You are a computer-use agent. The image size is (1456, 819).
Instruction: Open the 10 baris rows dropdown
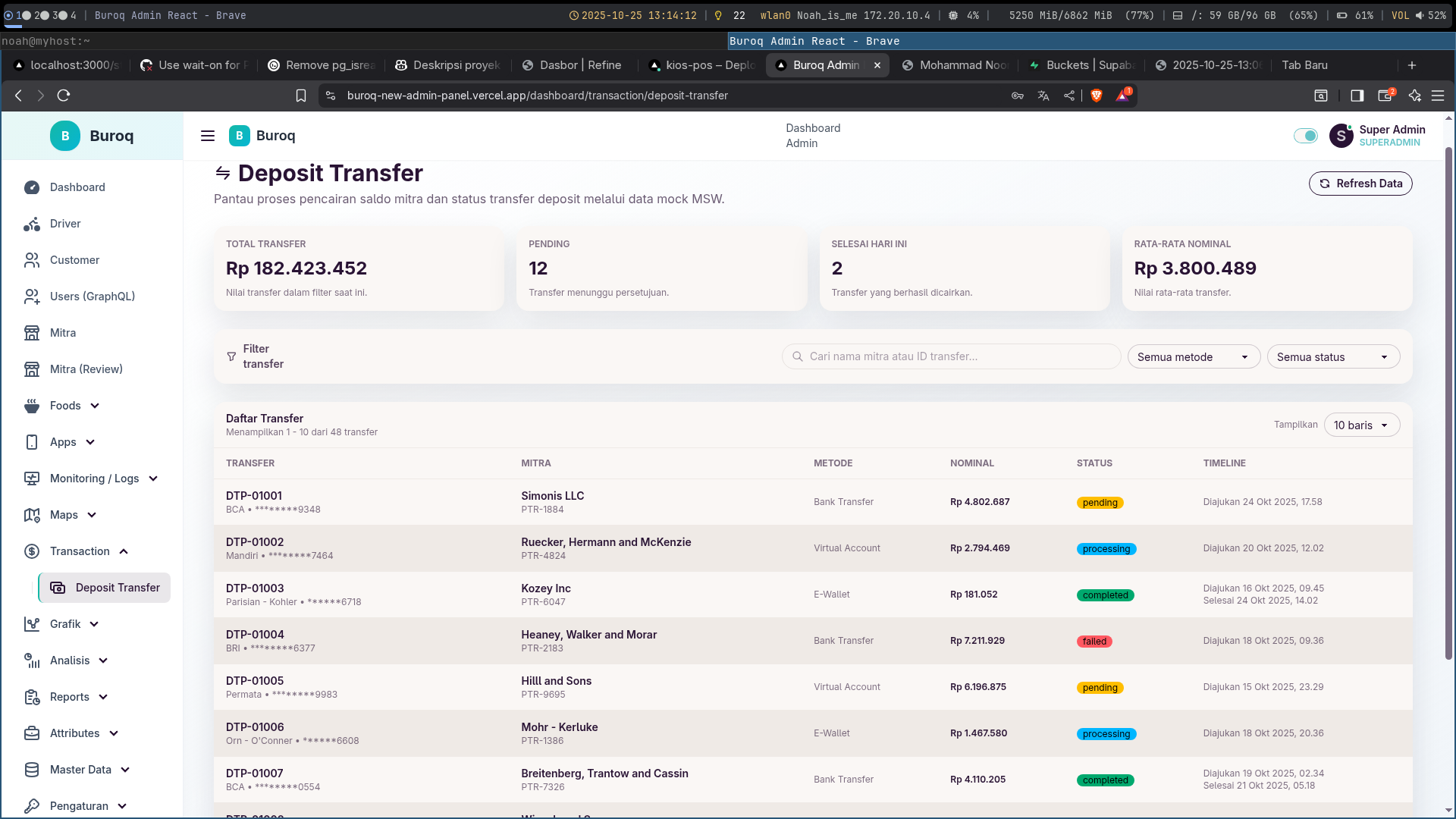[x=1361, y=425]
